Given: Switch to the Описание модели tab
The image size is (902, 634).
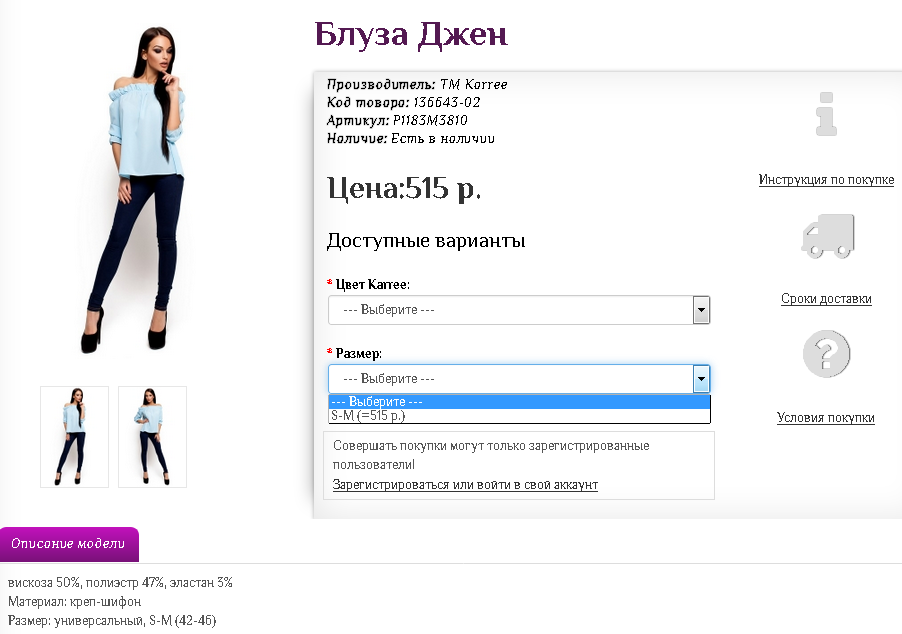Looking at the screenshot, I should pyautogui.click(x=69, y=544).
